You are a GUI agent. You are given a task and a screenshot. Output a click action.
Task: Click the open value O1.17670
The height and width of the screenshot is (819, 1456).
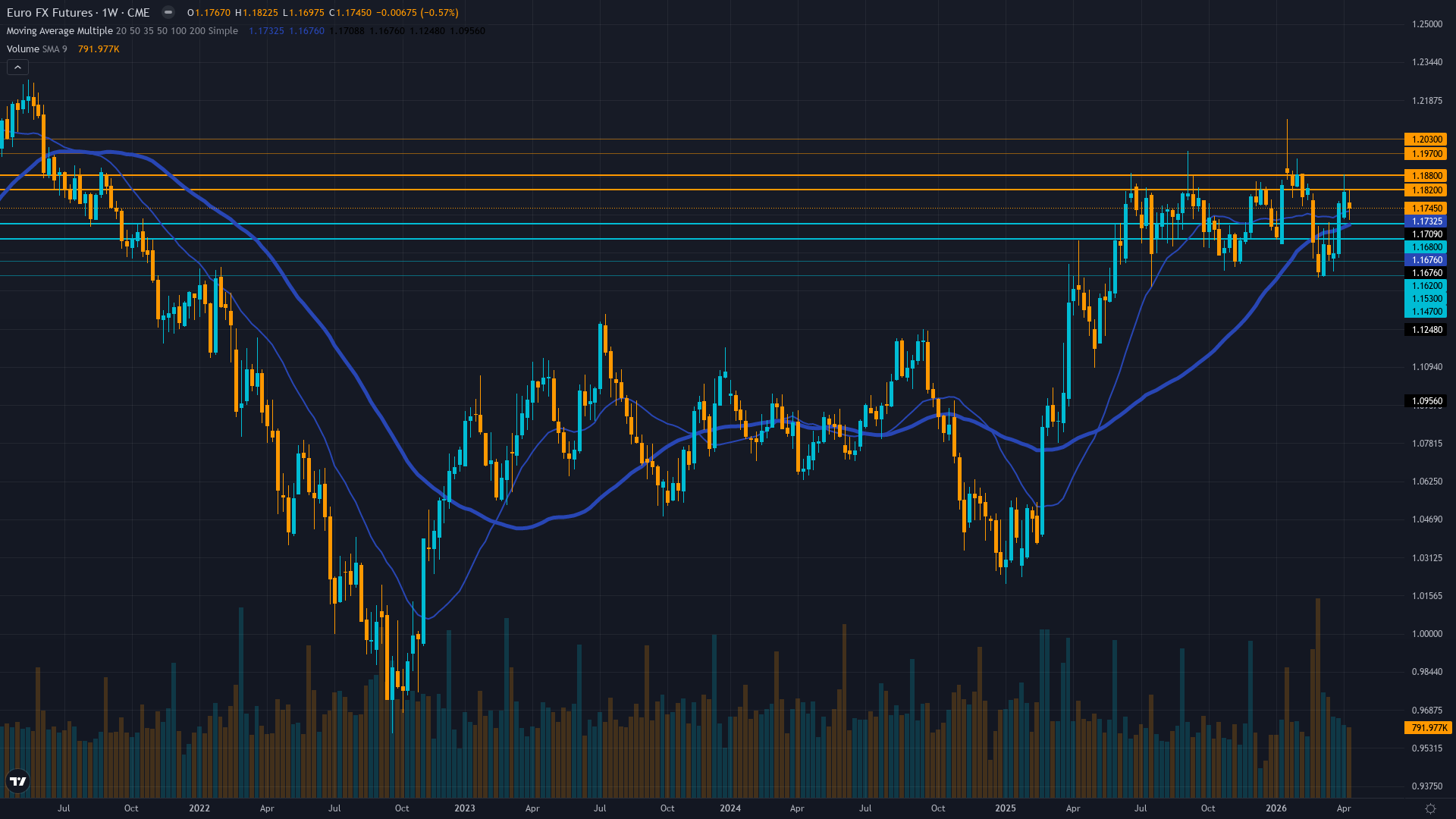coord(209,13)
